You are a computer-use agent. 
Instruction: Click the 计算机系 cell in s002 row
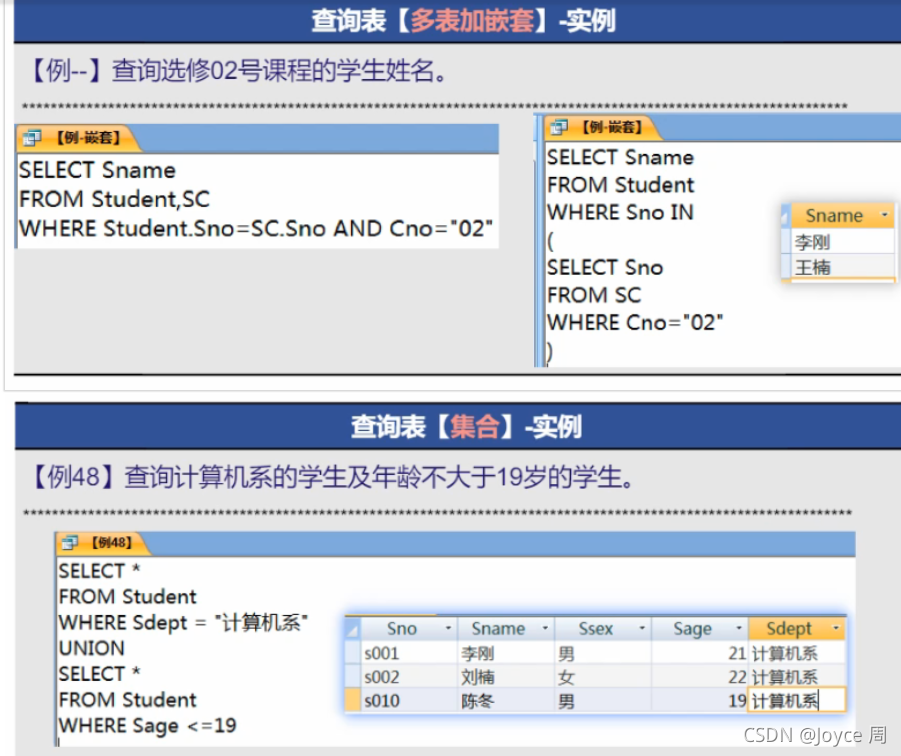point(797,677)
